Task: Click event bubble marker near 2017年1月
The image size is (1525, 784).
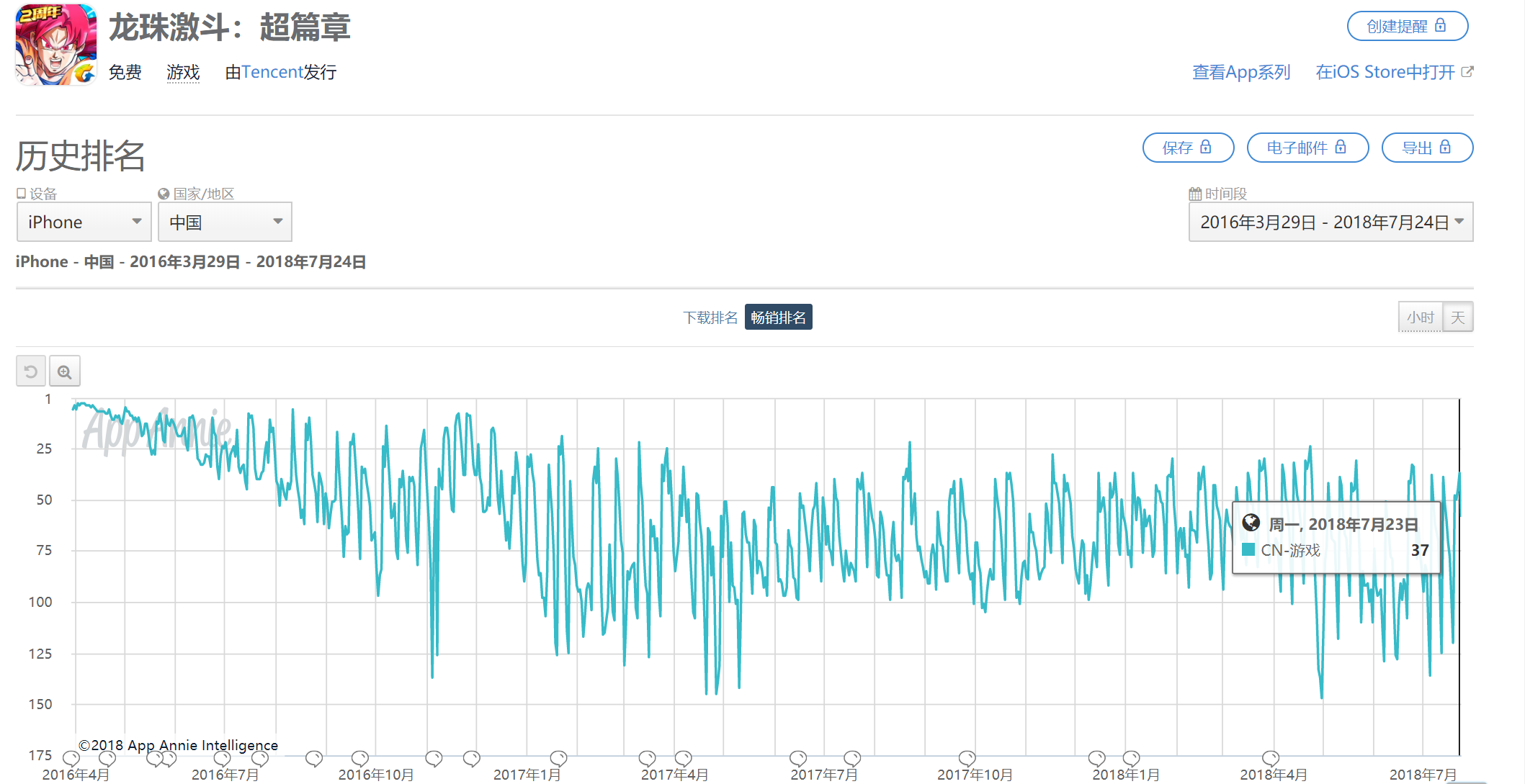Action: [x=558, y=757]
